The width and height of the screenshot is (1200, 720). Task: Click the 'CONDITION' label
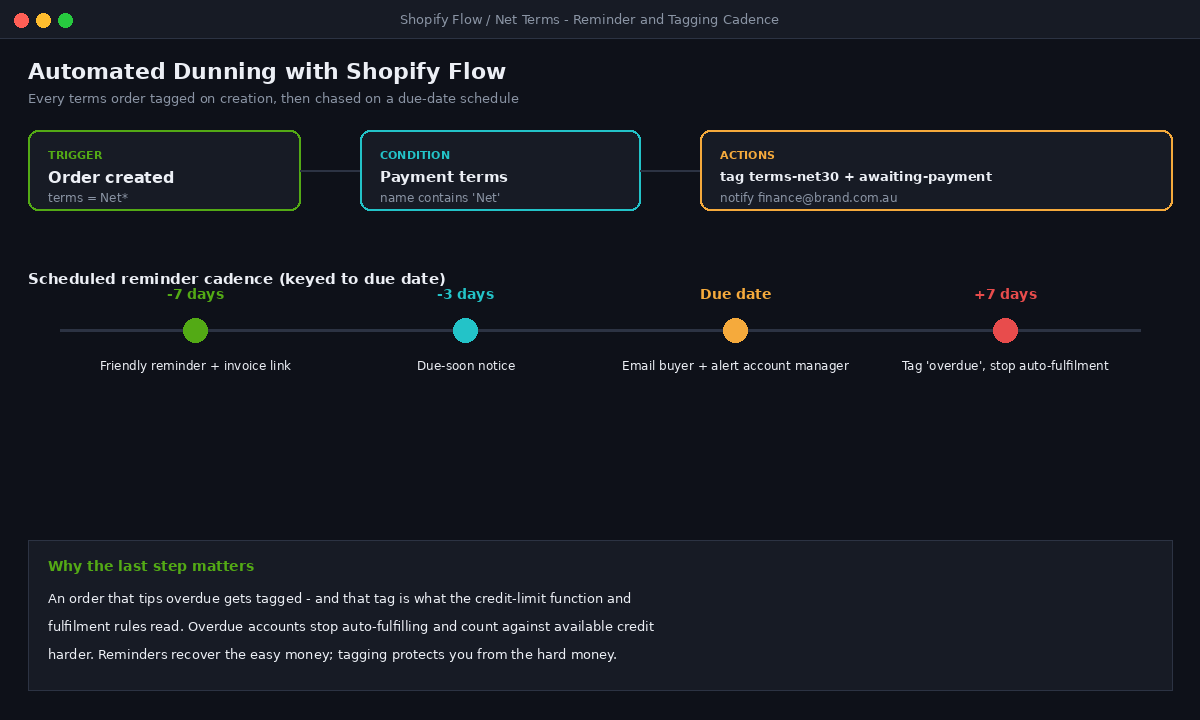pos(415,156)
